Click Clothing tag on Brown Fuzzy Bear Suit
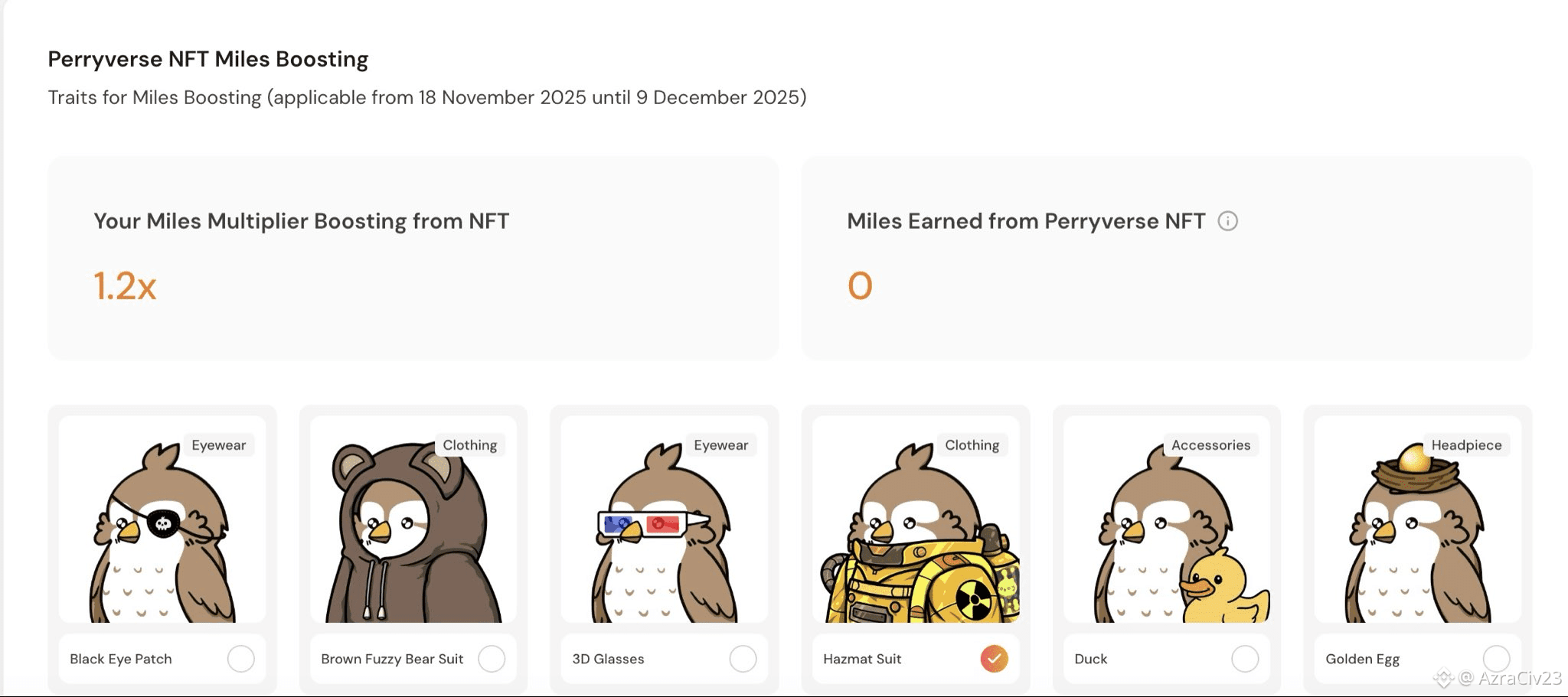The width and height of the screenshot is (1568, 697). [x=469, y=445]
